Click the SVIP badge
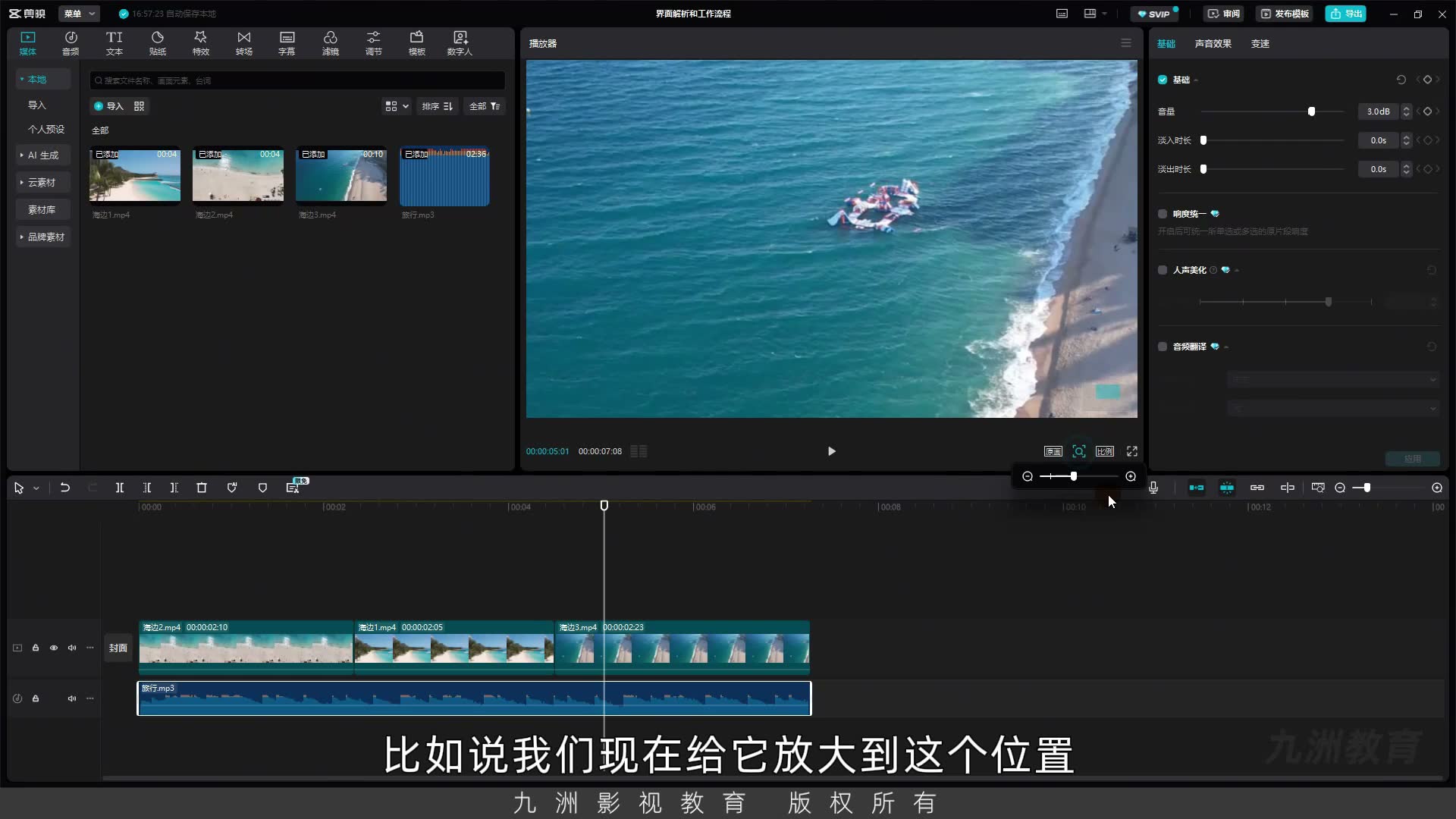 [x=1154, y=14]
